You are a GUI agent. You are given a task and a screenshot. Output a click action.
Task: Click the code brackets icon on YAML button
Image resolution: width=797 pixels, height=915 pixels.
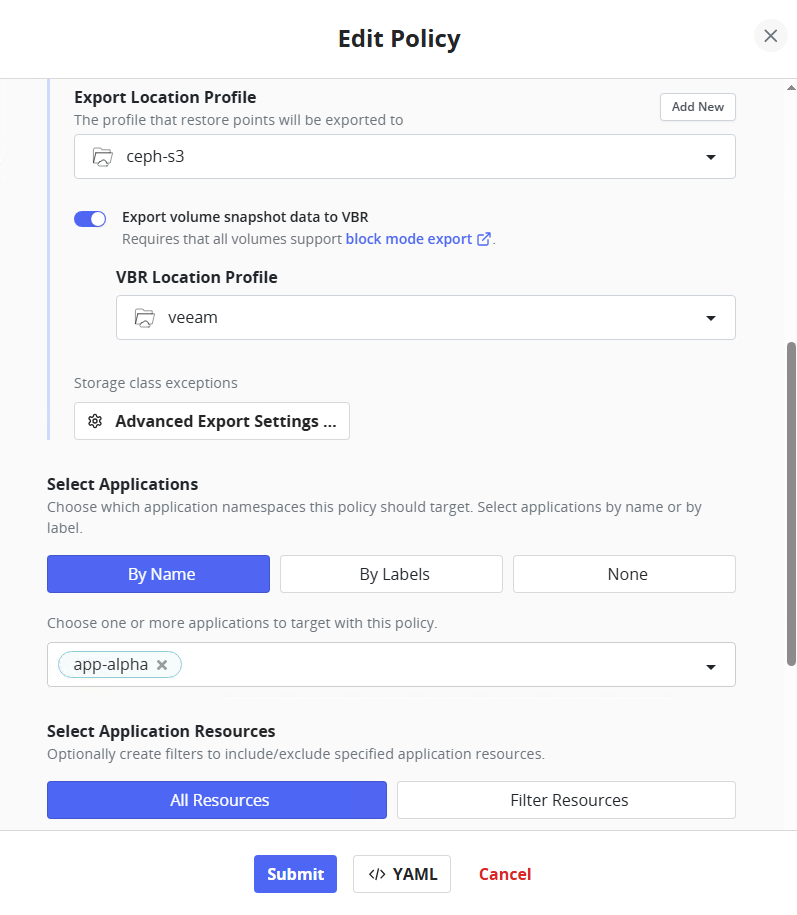377,874
